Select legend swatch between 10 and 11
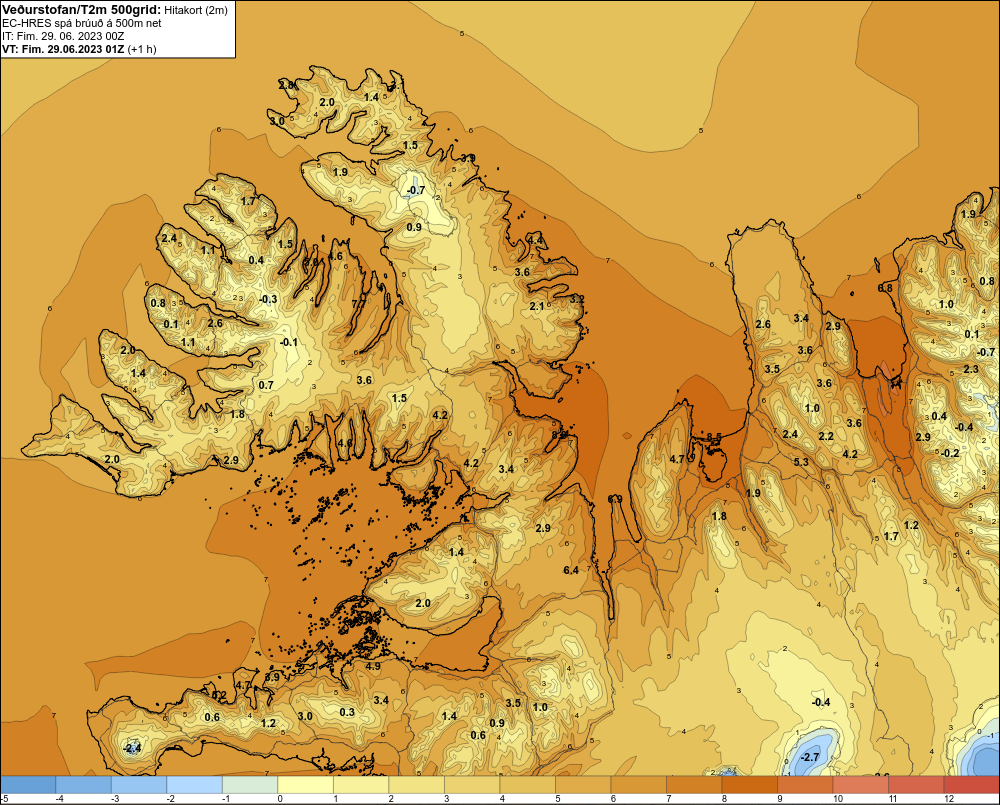 point(860,785)
